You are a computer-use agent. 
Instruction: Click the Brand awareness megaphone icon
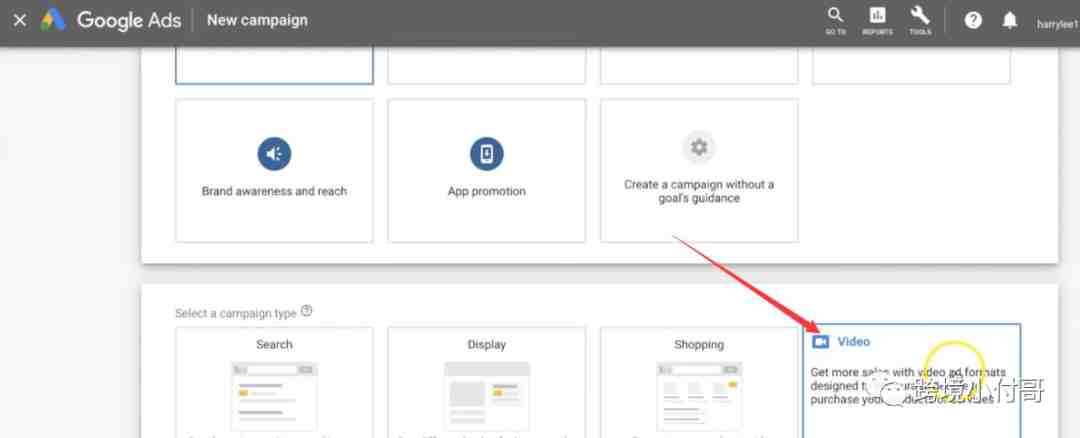(274, 154)
